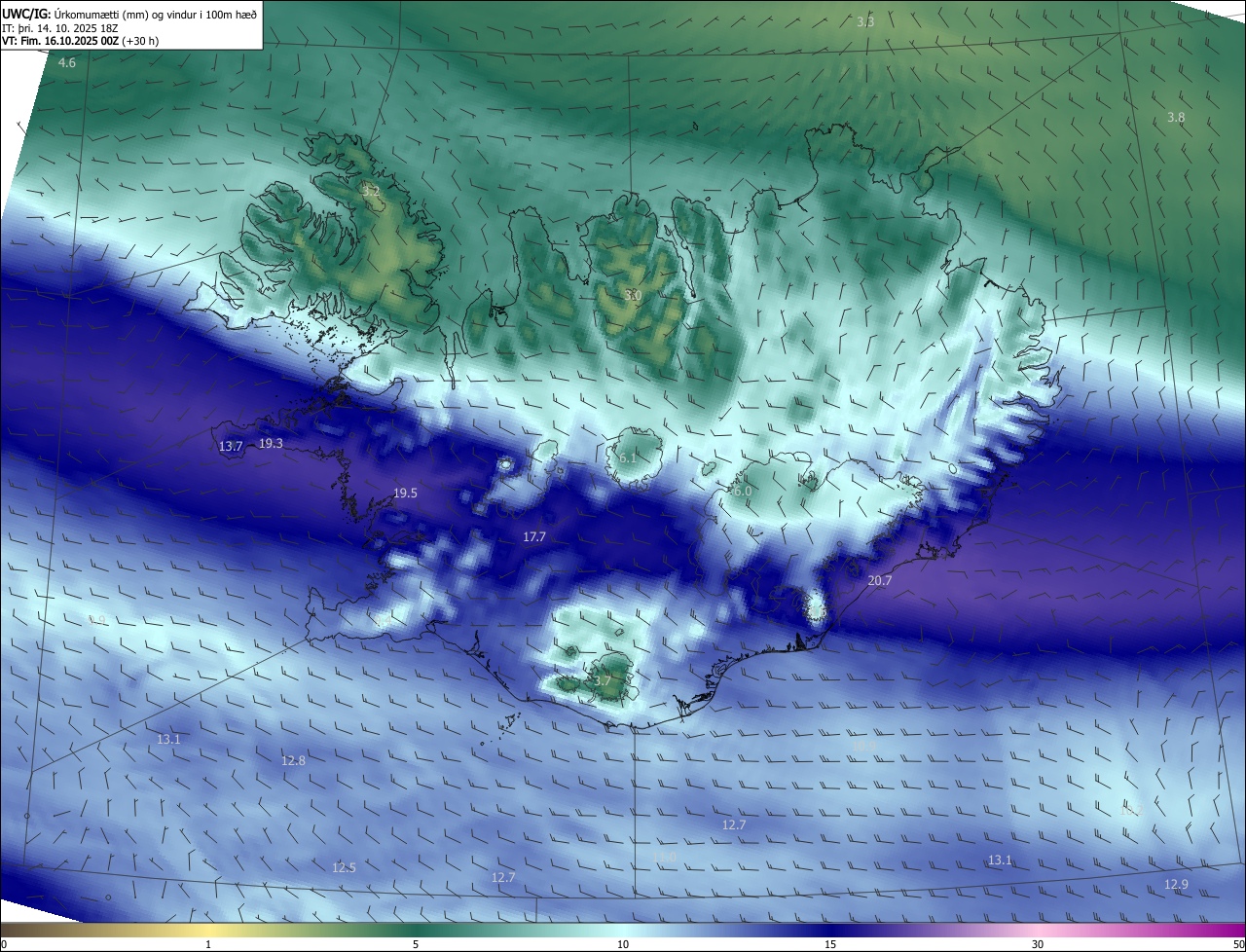Click the pink color band above label 30
1246x952 pixels.
click(x=1038, y=930)
